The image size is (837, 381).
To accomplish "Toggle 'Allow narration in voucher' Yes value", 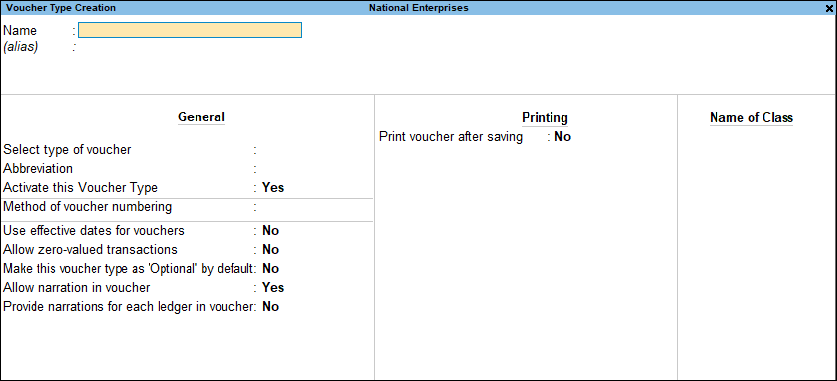I will pyautogui.click(x=273, y=288).
